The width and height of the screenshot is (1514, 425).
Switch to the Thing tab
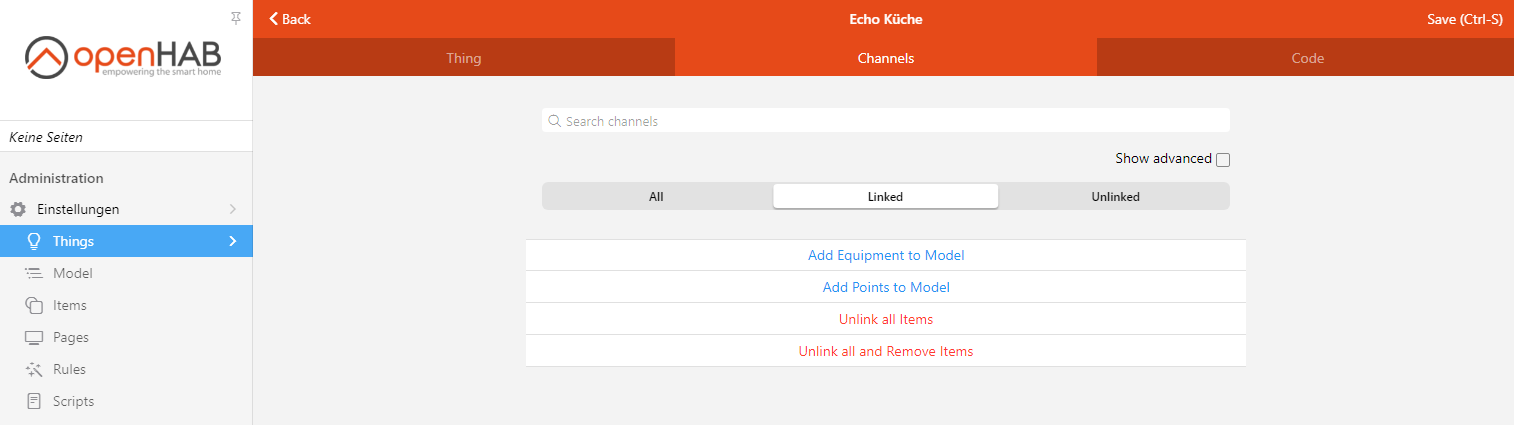(464, 58)
